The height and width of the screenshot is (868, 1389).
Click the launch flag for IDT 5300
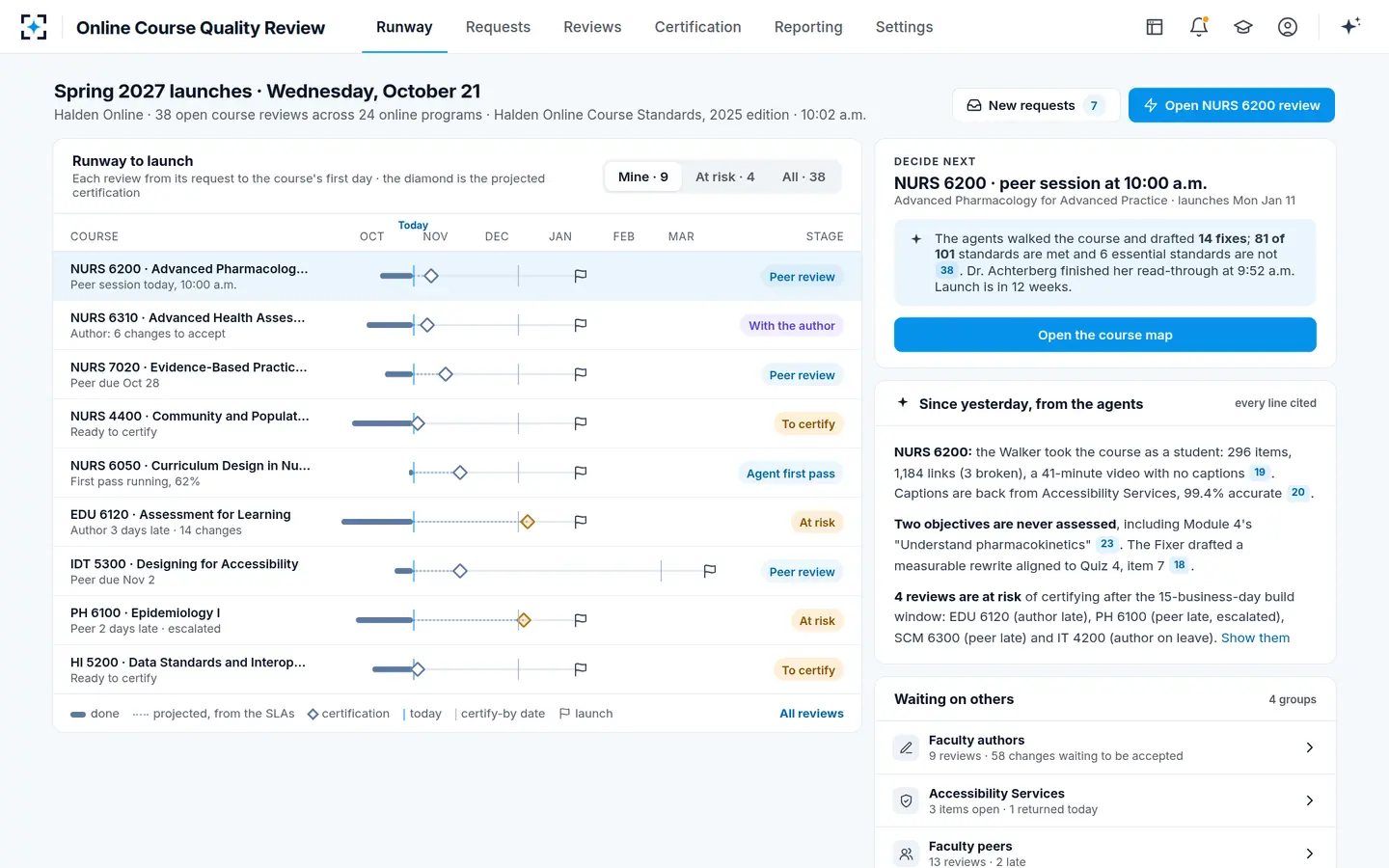(710, 571)
